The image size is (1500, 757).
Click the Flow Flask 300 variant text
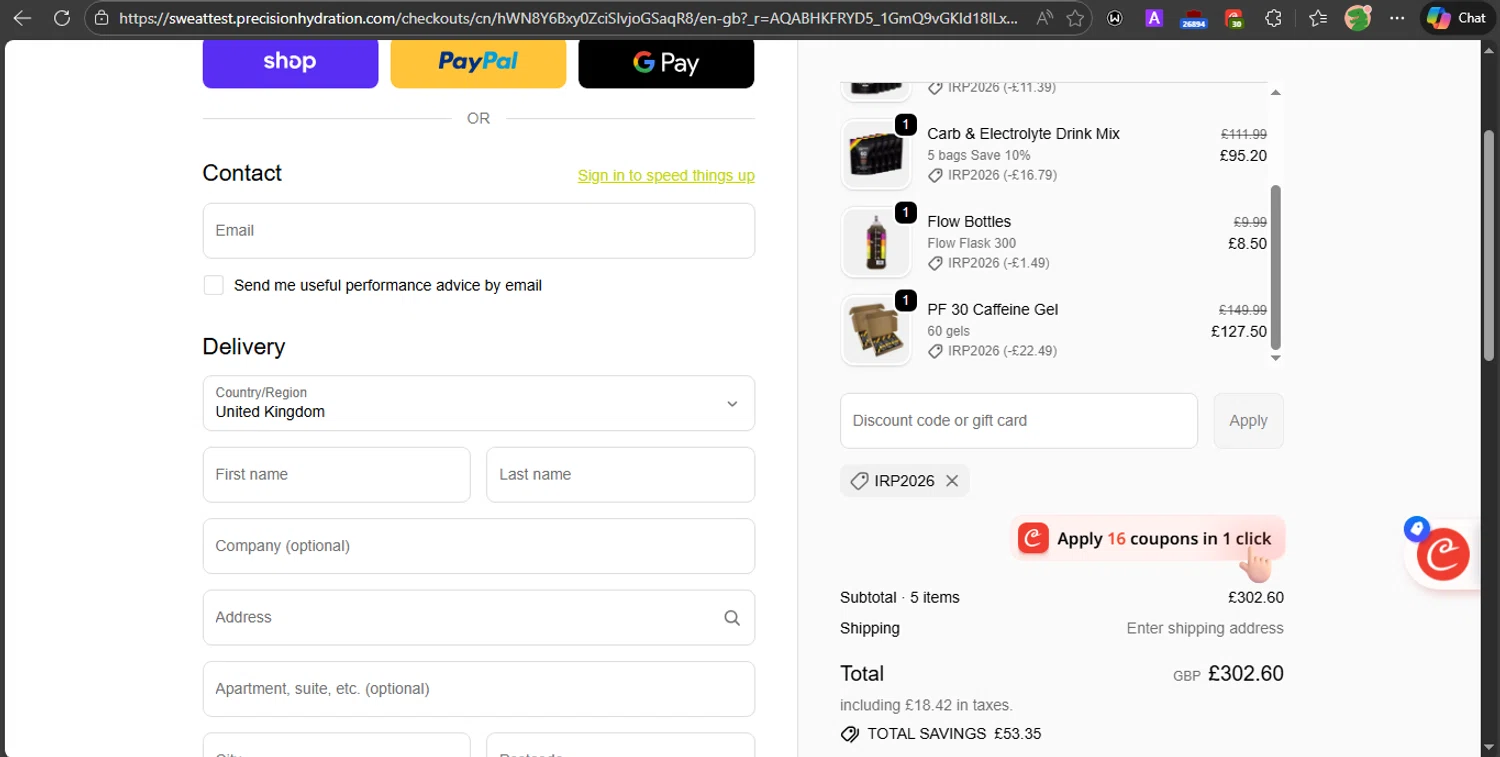coord(971,243)
